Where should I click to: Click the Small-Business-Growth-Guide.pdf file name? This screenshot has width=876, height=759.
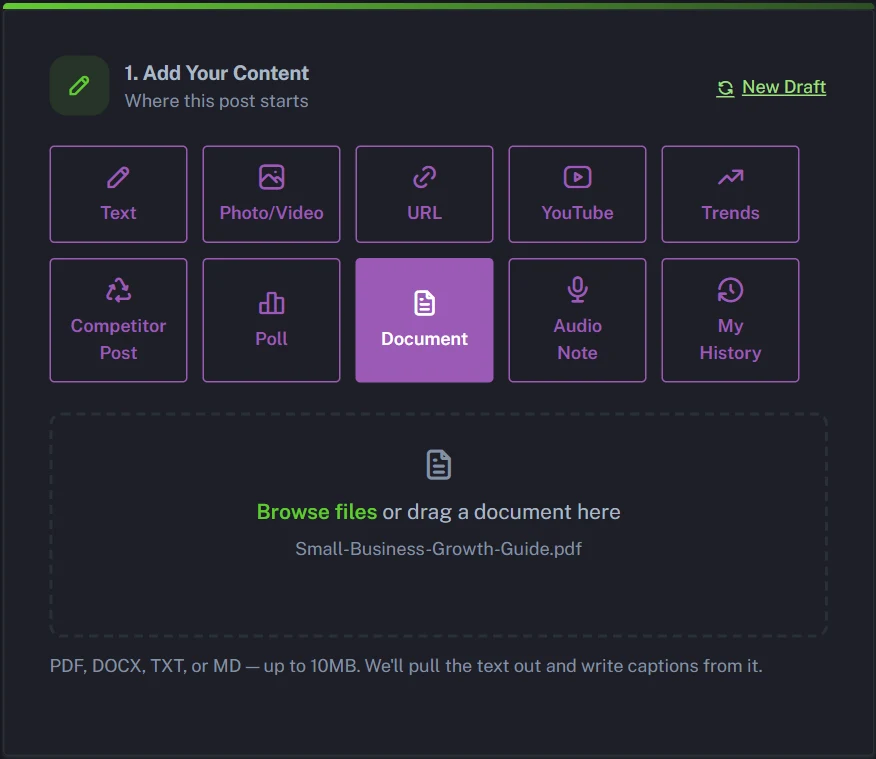point(439,548)
